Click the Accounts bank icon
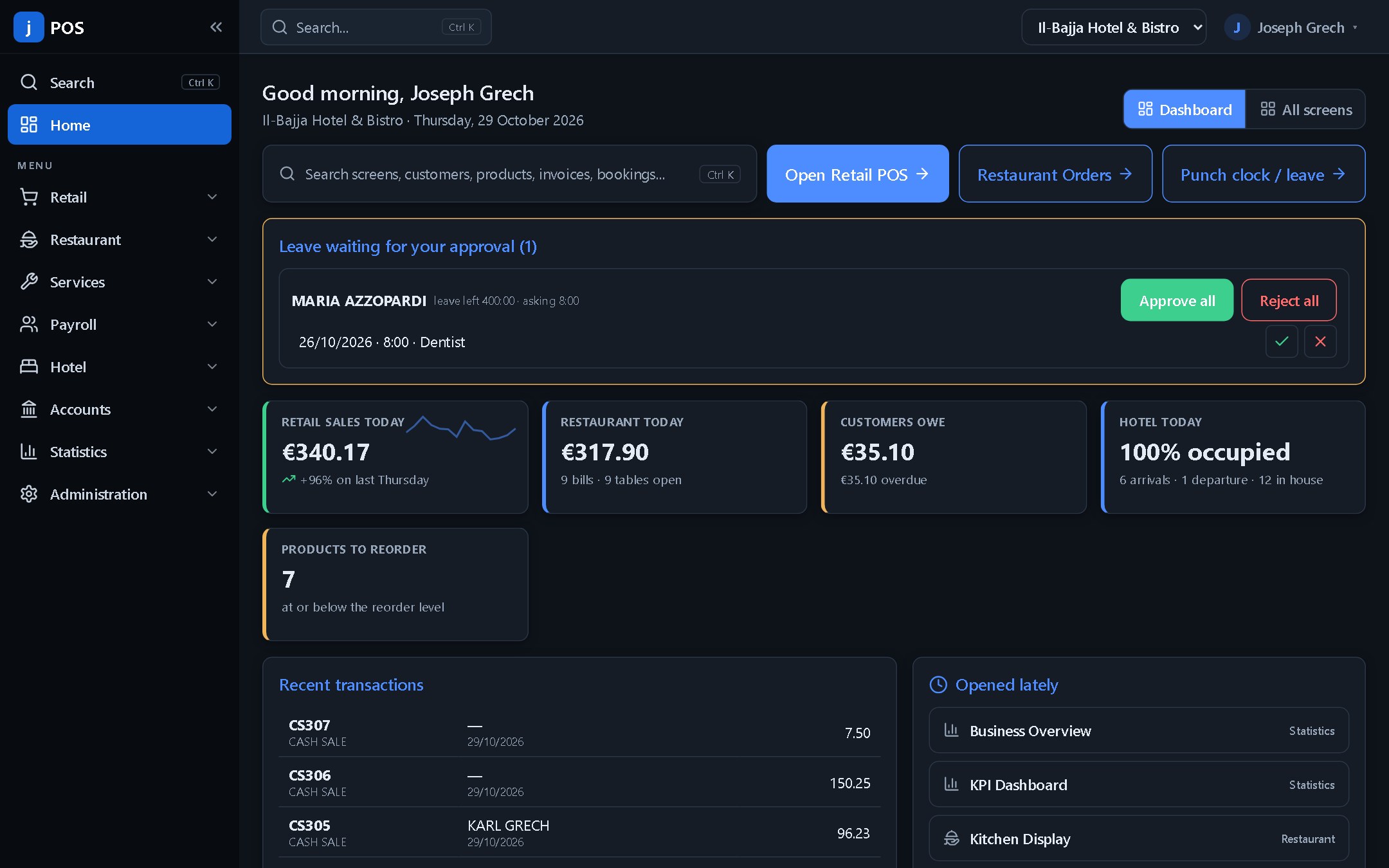The image size is (1389, 868). tap(29, 410)
